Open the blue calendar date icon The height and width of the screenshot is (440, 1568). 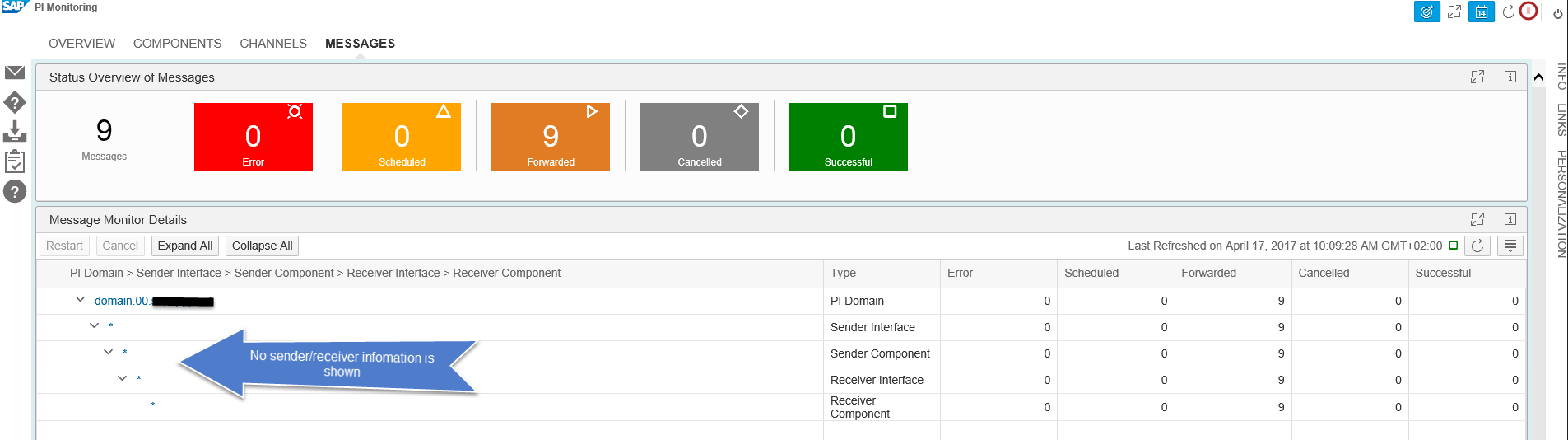pyautogui.click(x=1481, y=12)
